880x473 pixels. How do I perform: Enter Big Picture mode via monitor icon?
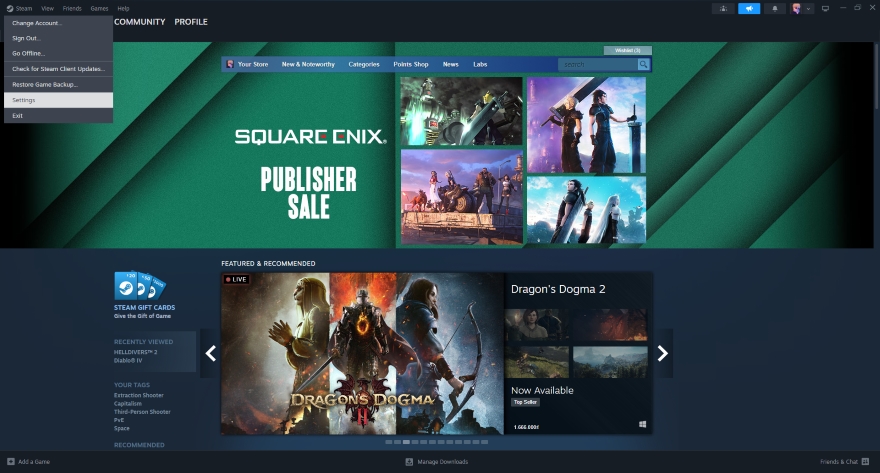click(825, 8)
